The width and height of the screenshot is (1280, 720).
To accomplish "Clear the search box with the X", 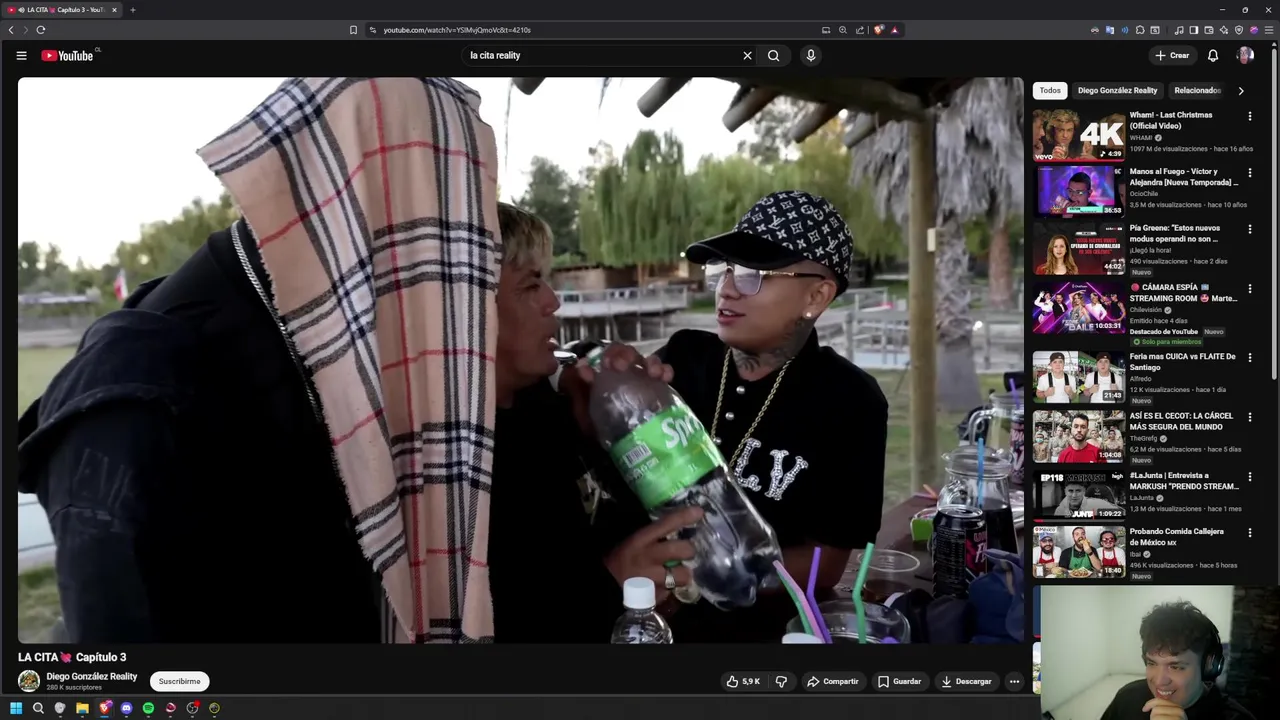I will point(747,55).
